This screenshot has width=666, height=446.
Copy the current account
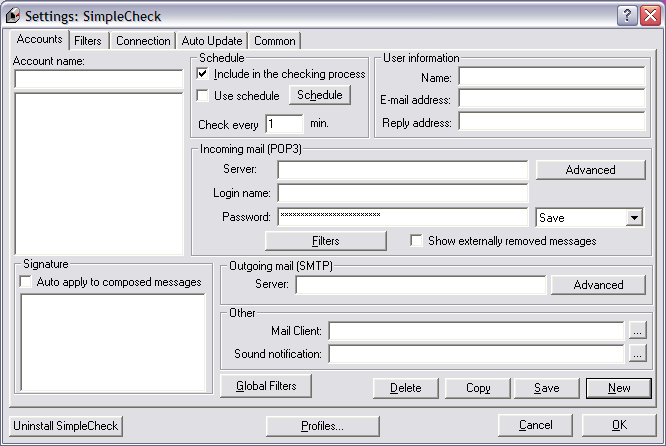478,388
